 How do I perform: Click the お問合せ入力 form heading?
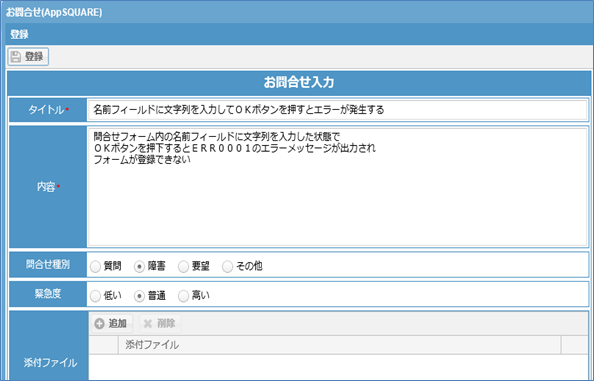299,82
